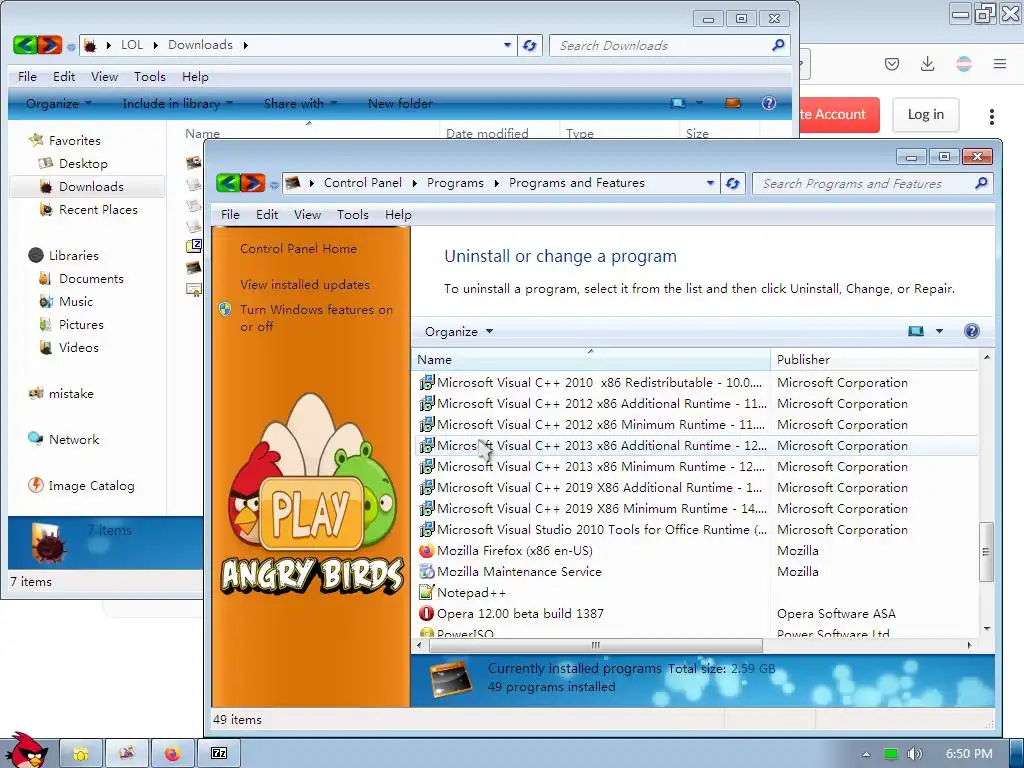Click Forward arrow in Downloads window
This screenshot has width=1024, height=768.
[x=50, y=45]
